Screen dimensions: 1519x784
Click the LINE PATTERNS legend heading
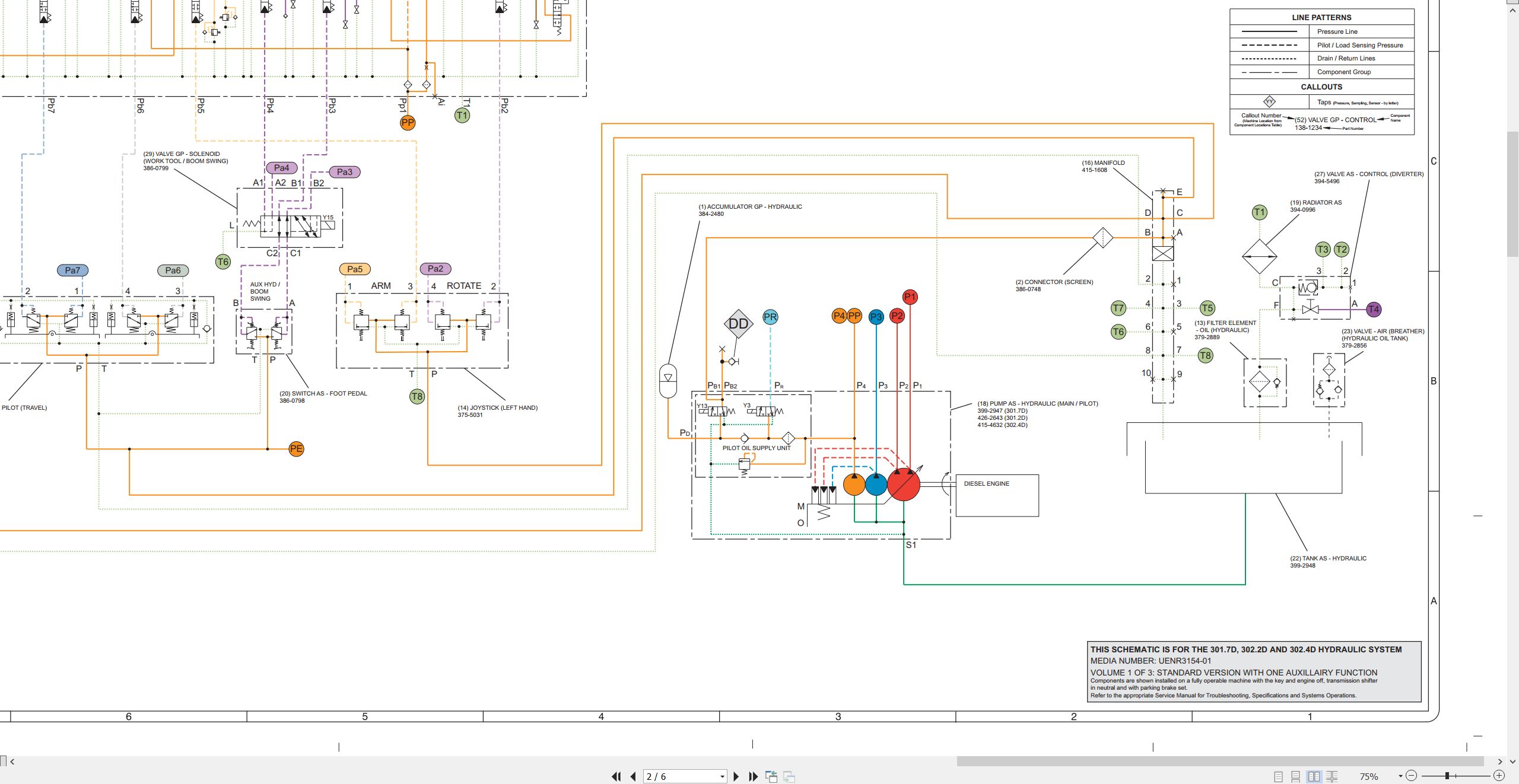point(1321,17)
